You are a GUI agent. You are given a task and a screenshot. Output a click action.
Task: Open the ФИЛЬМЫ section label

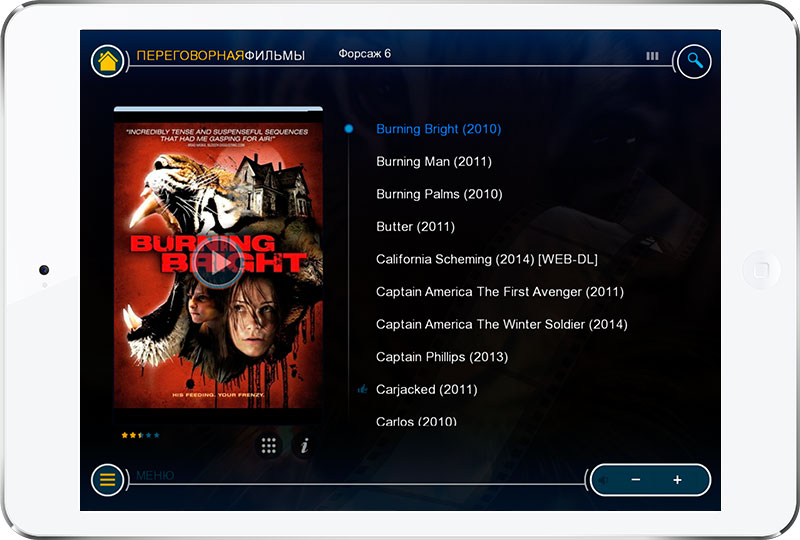pyautogui.click(x=274, y=56)
